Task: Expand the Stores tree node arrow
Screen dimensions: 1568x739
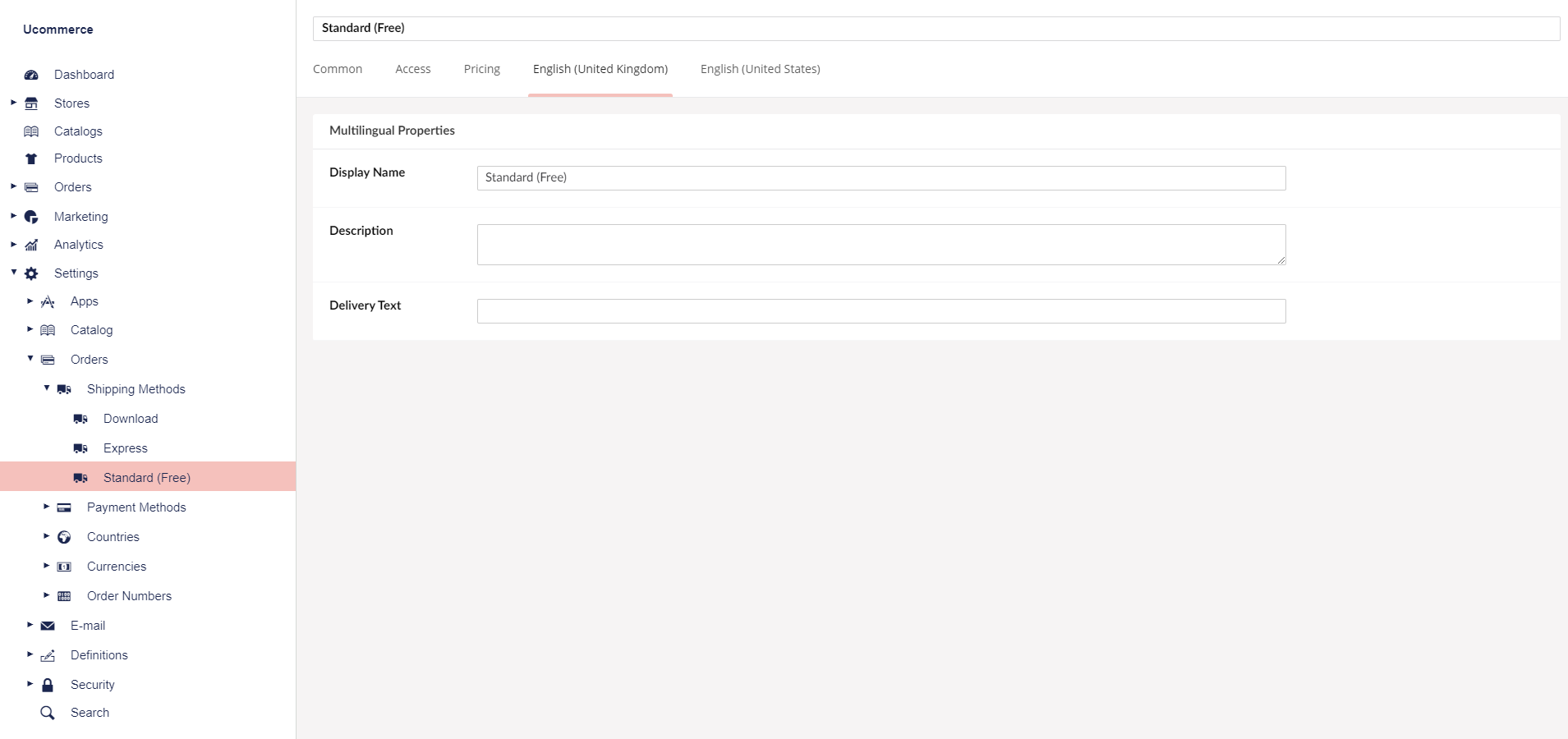Action: pyautogui.click(x=13, y=103)
